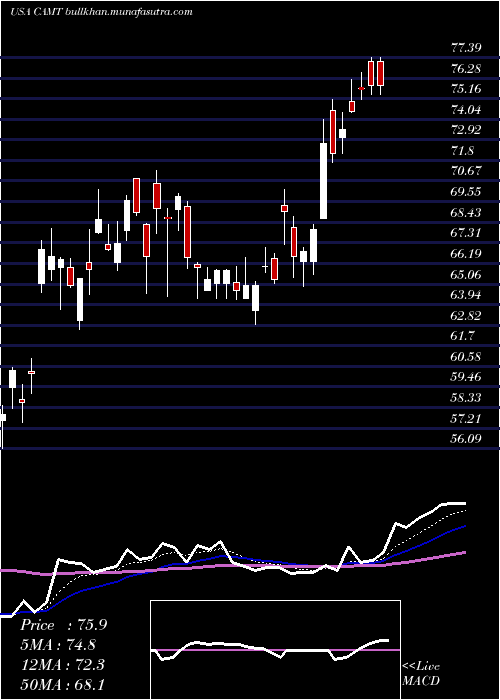Viewport: 500px width, 700px height.
Task: Click the 57.21 price axis label
Action: (466, 418)
